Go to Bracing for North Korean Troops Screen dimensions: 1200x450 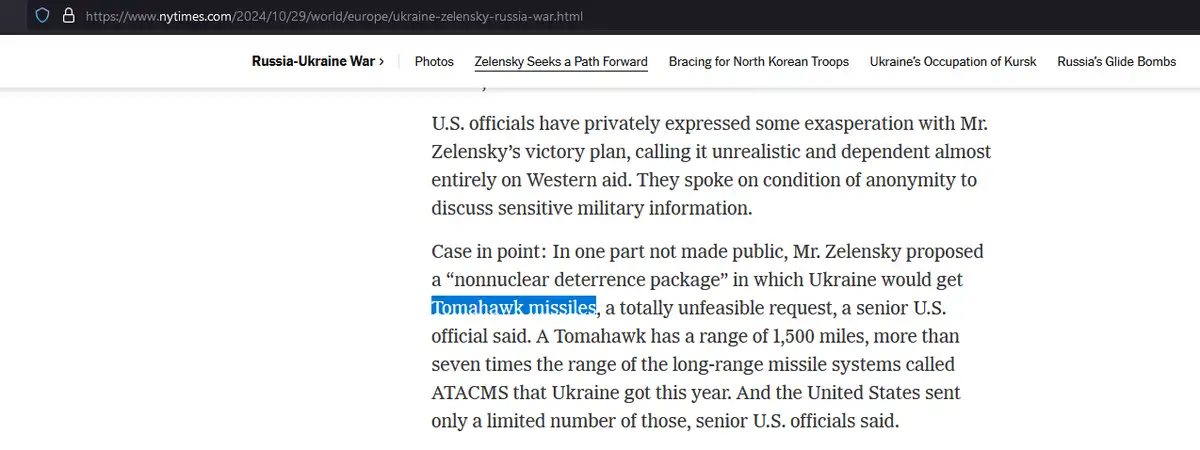pyautogui.click(x=758, y=62)
